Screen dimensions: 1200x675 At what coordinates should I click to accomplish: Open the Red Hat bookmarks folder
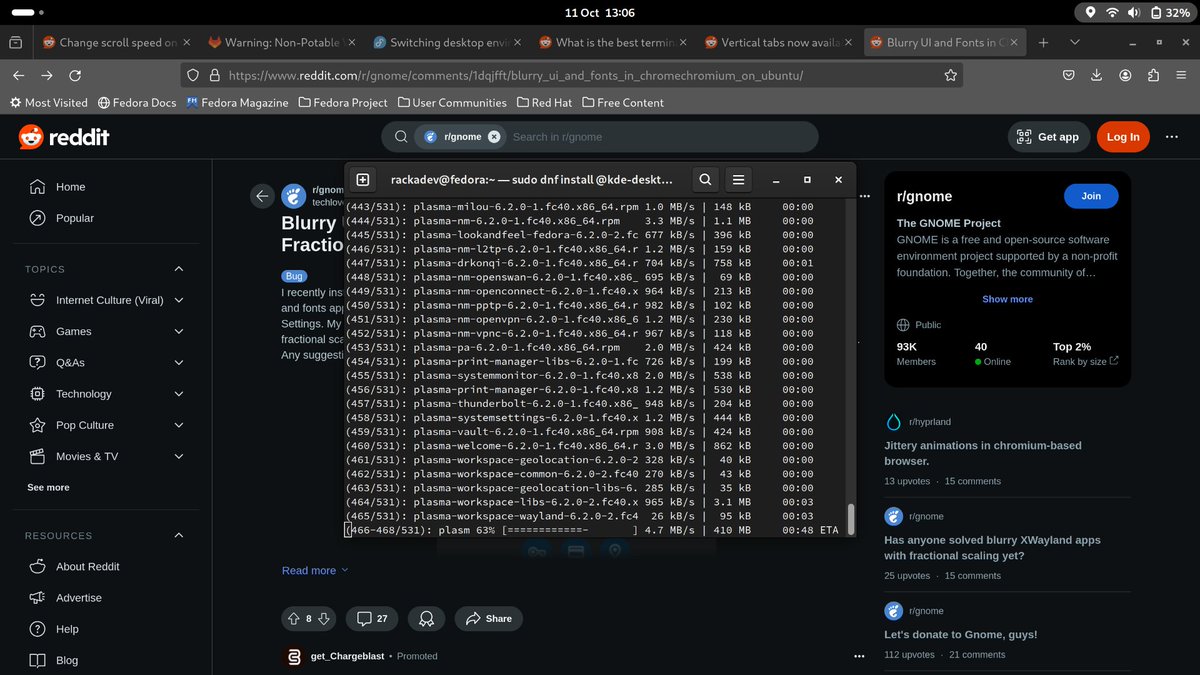click(x=544, y=102)
